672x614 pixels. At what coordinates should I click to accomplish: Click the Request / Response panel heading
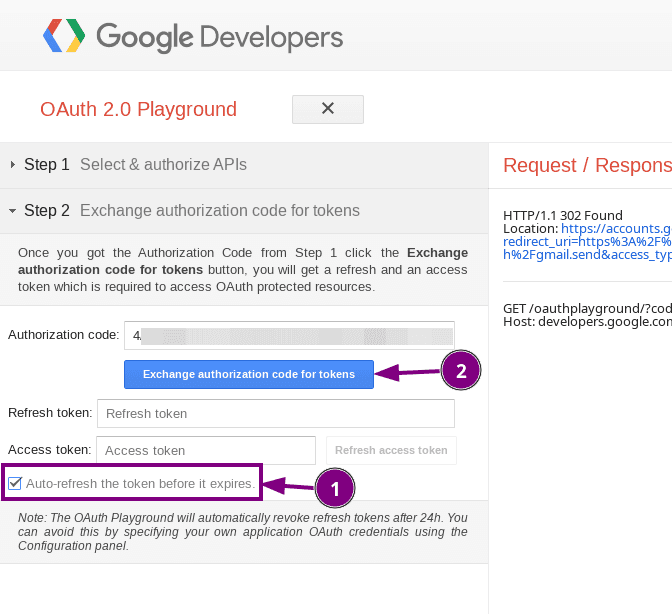click(x=586, y=165)
